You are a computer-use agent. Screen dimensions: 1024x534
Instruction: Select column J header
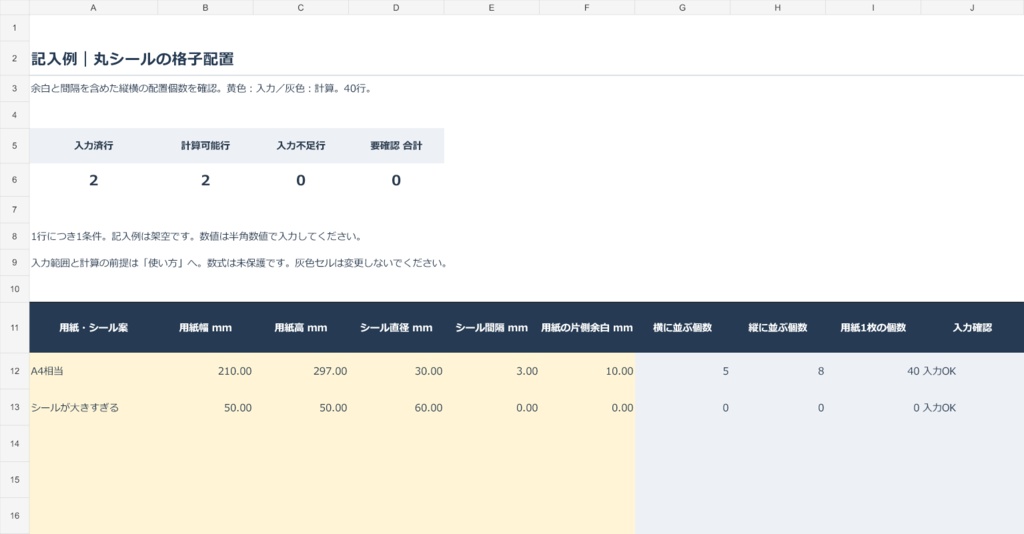[972, 7]
